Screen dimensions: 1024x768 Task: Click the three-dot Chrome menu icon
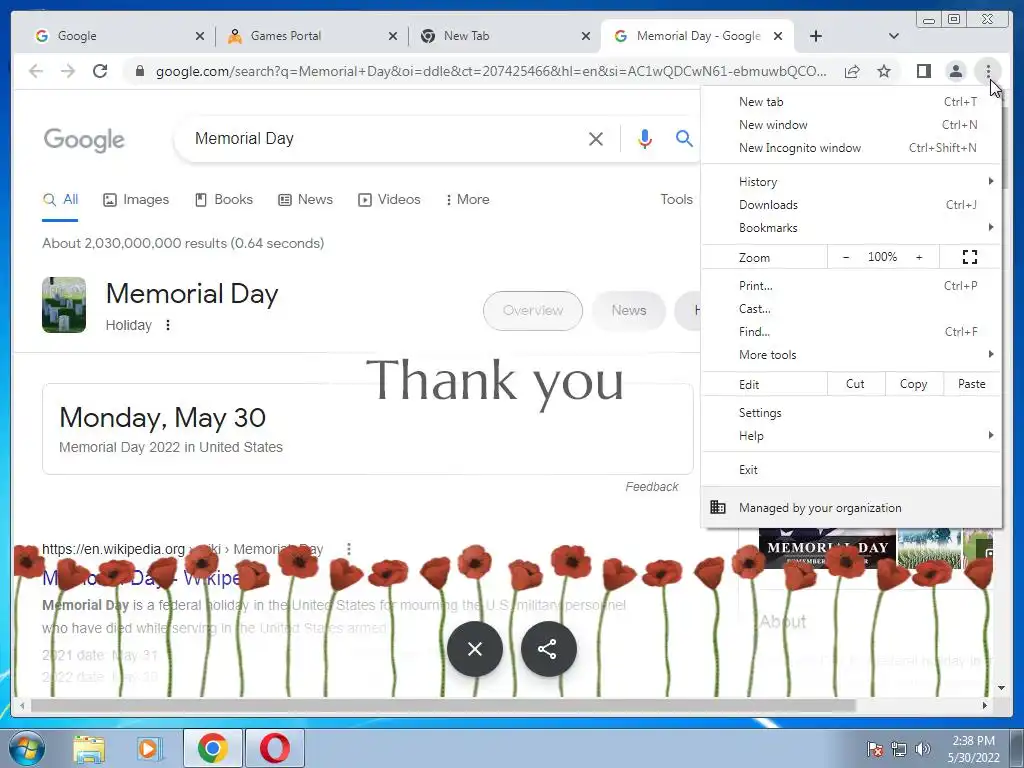988,71
